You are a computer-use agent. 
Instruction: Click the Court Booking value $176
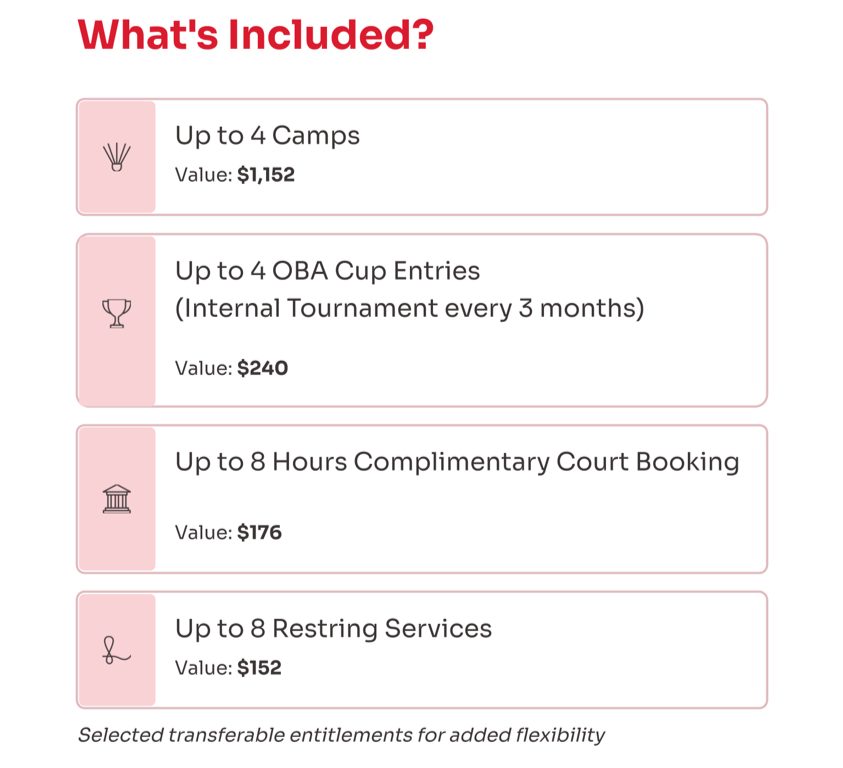tap(259, 533)
